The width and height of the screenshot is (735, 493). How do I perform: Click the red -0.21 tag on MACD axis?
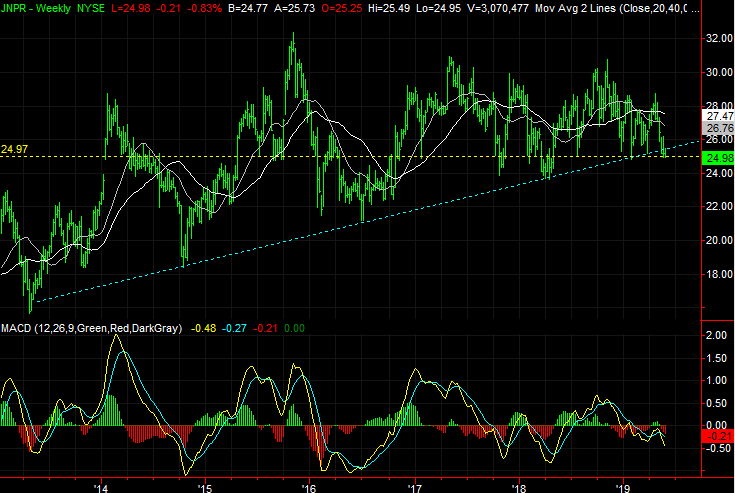719,436
